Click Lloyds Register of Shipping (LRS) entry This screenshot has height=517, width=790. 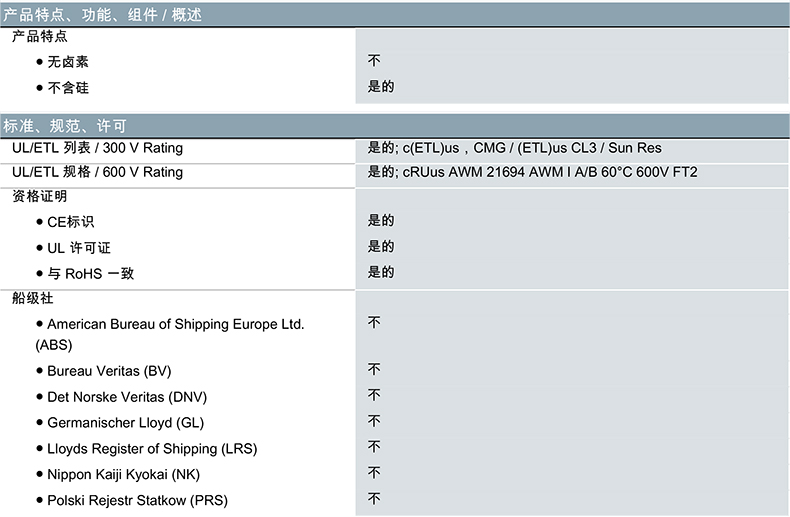tap(152, 449)
